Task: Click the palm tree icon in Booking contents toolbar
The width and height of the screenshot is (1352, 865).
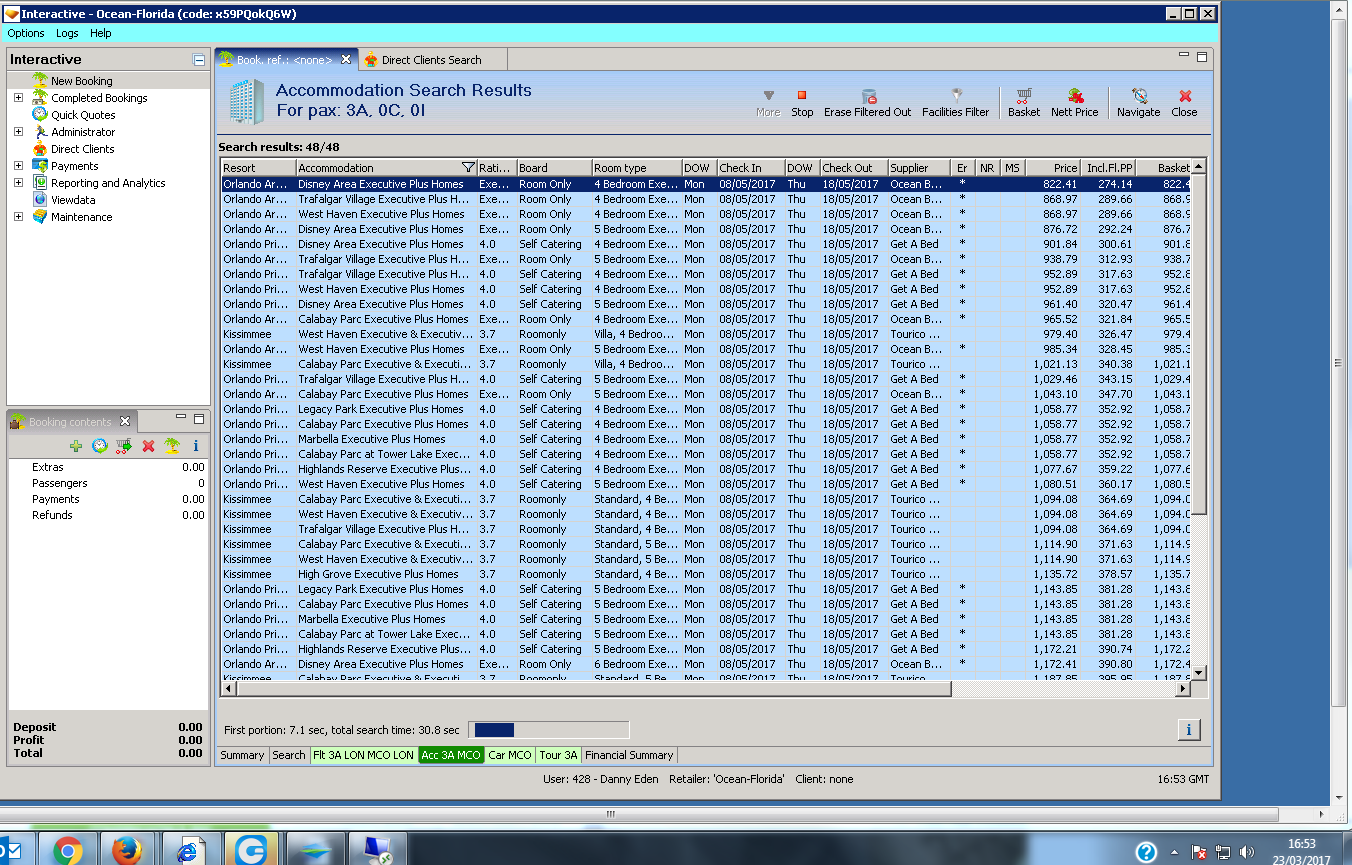Action: pos(172,446)
